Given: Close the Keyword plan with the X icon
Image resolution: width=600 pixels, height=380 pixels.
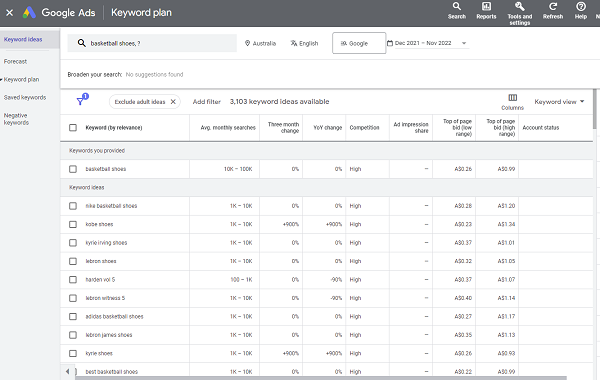Looking at the screenshot, I should (x=10, y=13).
